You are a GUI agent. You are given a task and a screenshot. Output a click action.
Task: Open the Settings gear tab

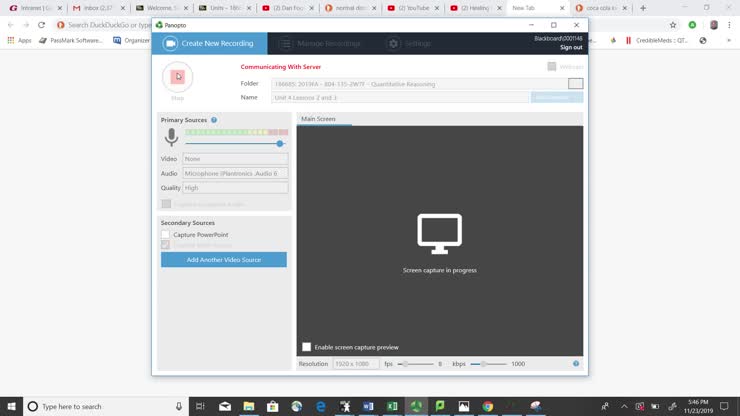[x=409, y=44]
